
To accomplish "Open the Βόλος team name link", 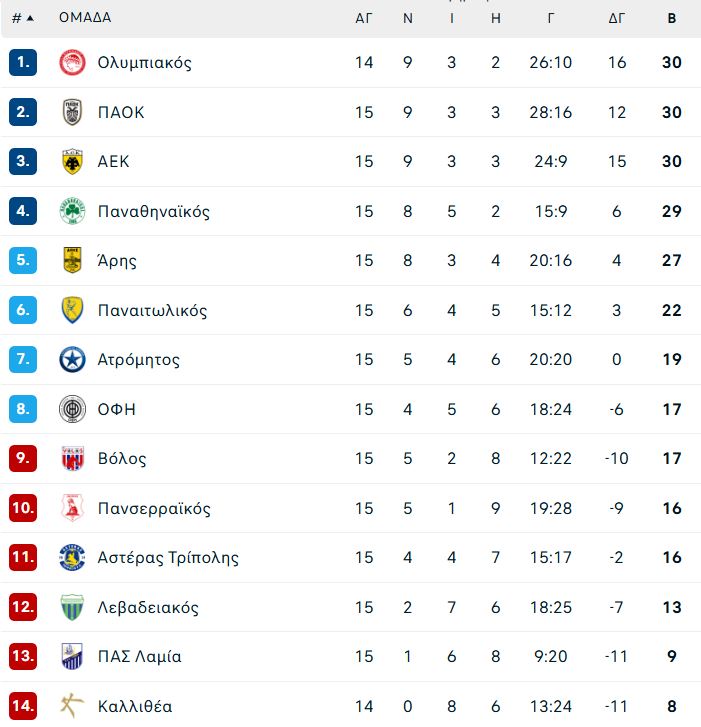I will tap(122, 459).
